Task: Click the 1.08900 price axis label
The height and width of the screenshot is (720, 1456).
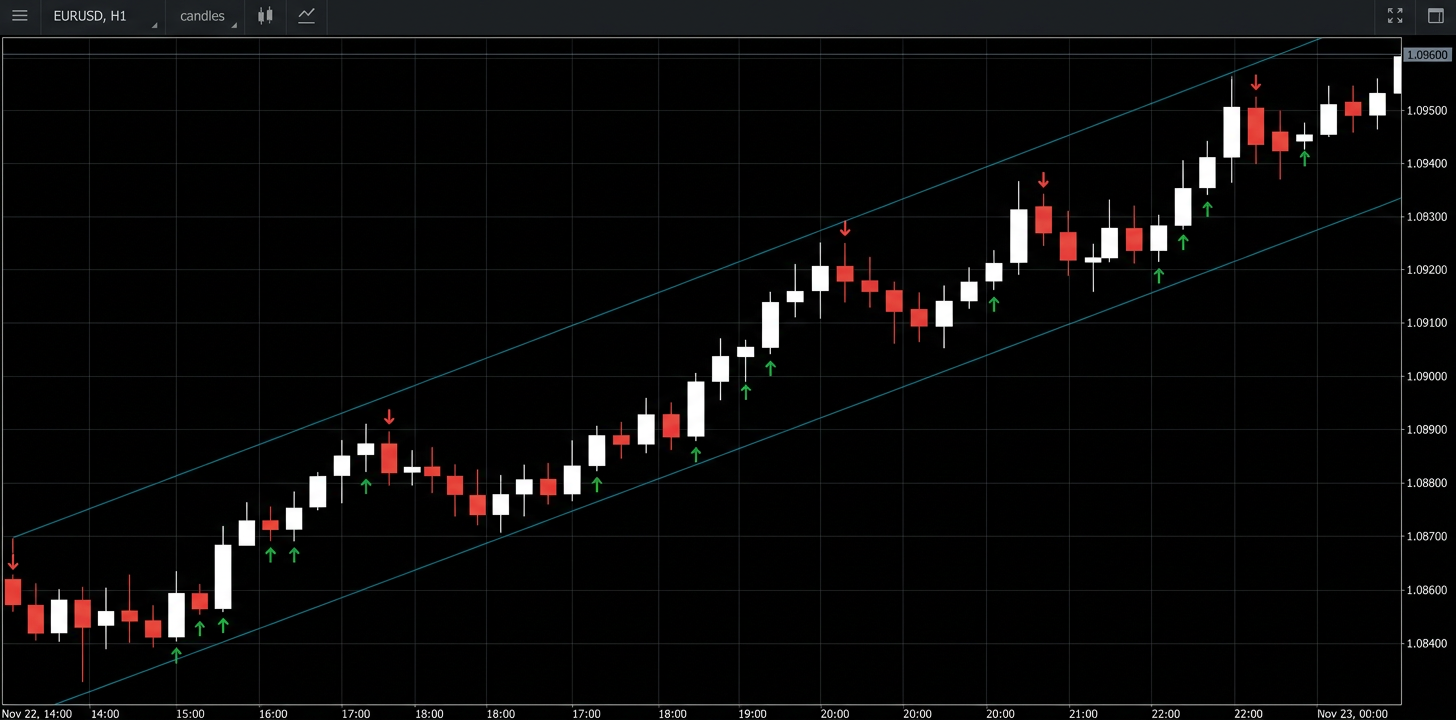Action: 1428,430
